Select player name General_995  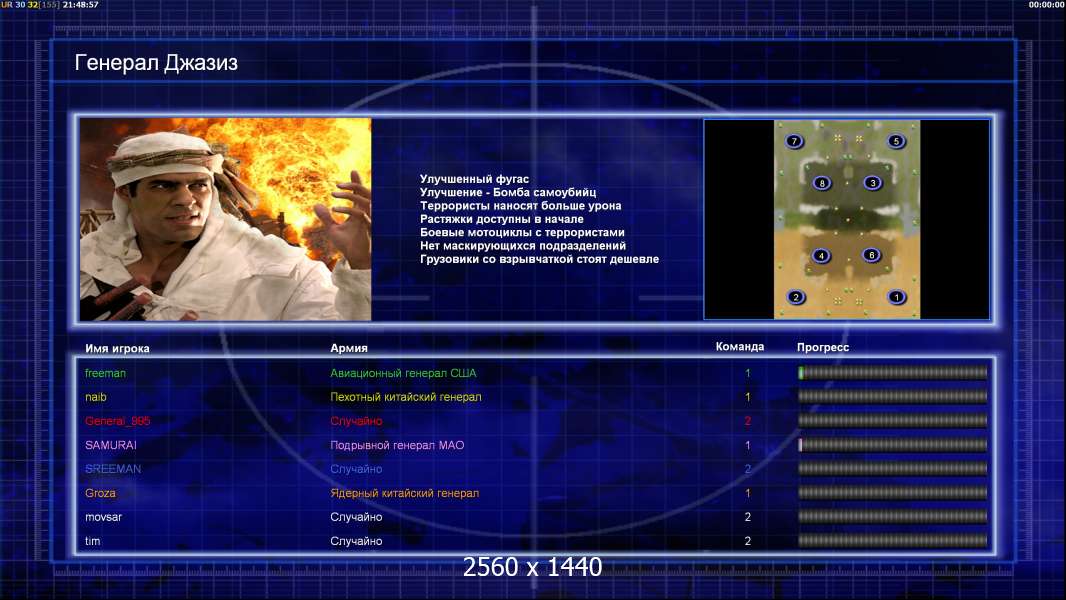tap(118, 421)
